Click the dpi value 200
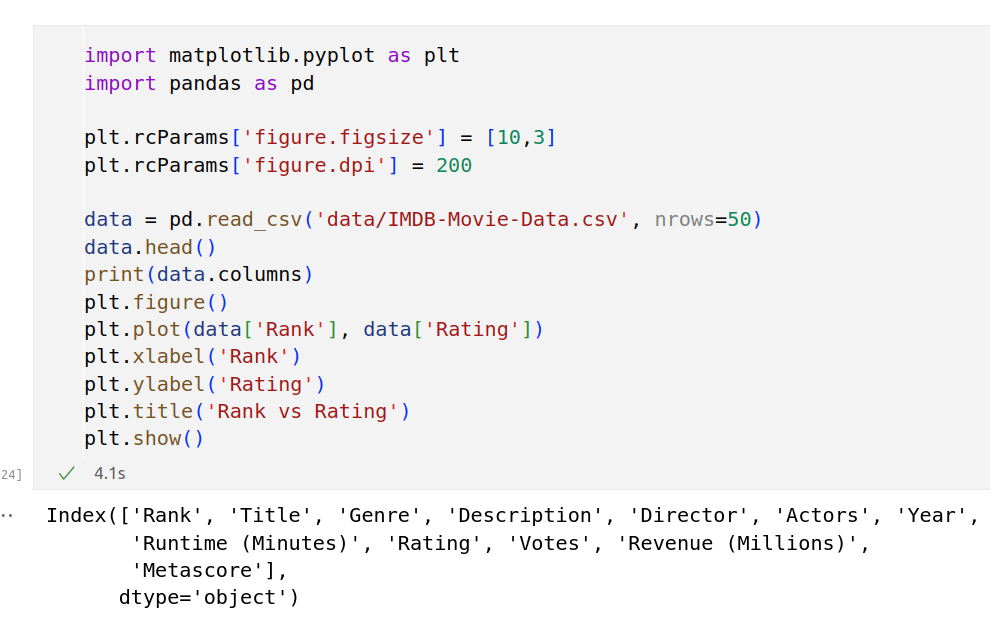990x622 pixels. (x=454, y=165)
